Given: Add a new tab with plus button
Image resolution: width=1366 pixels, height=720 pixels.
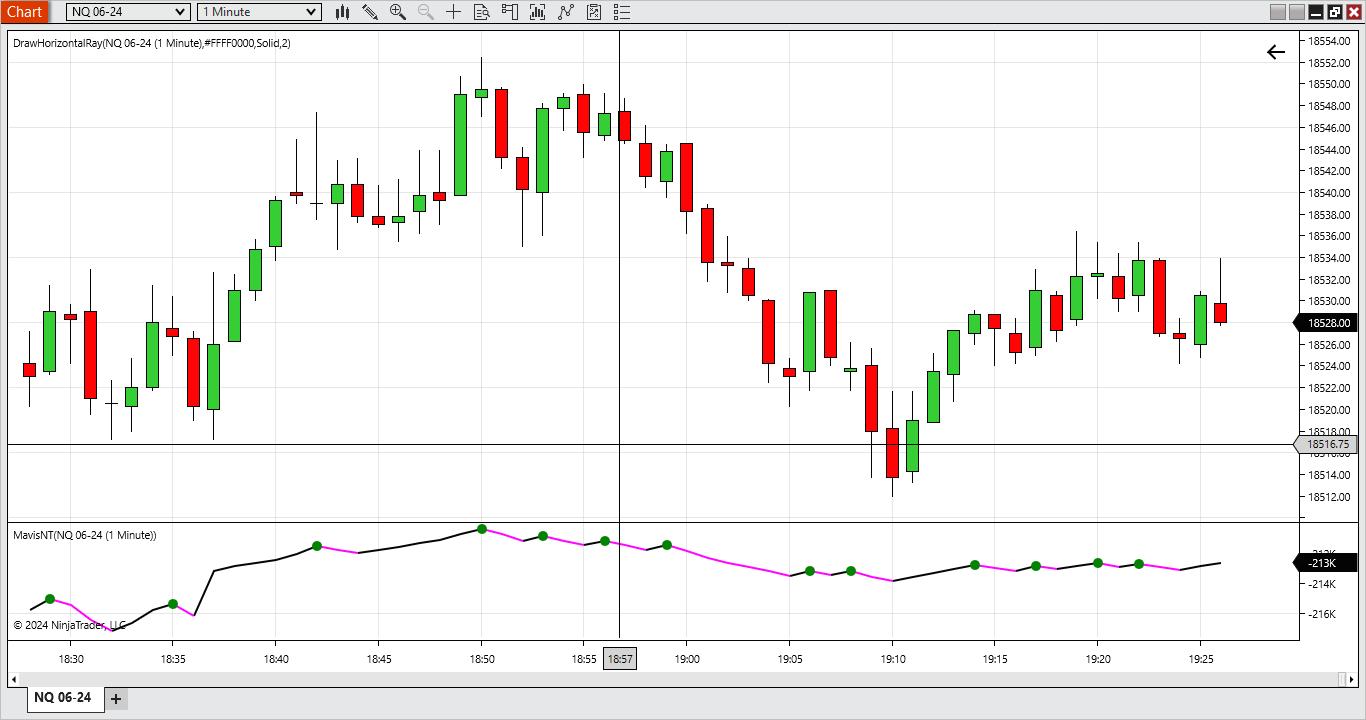Looking at the screenshot, I should tap(116, 699).
